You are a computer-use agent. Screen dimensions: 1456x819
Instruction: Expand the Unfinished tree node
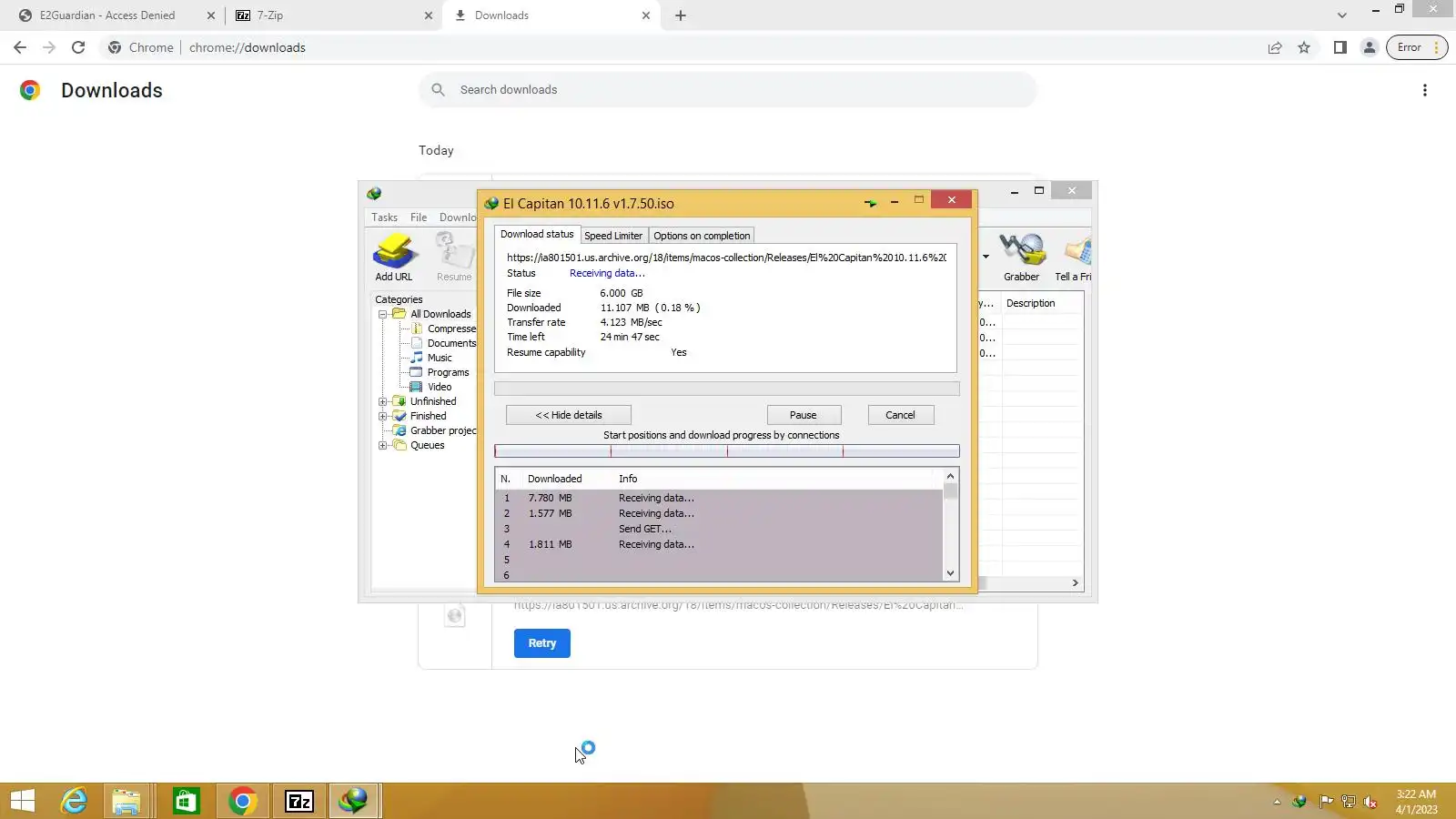point(383,401)
